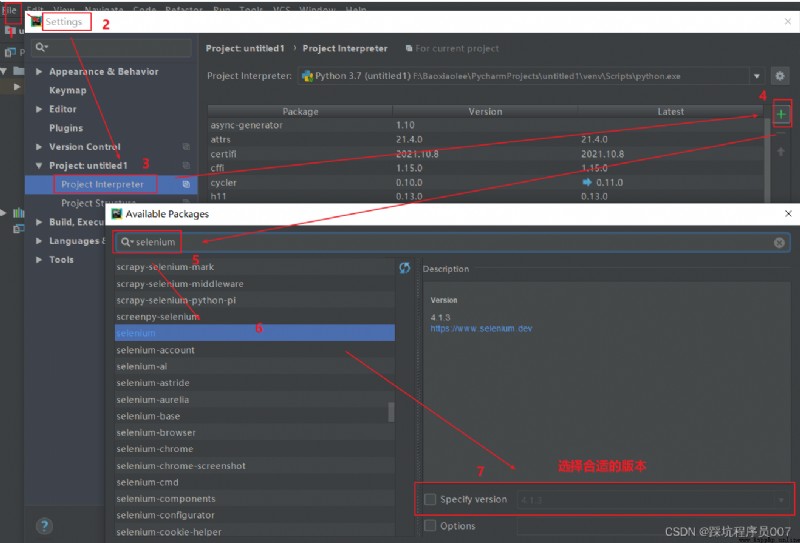The image size is (800, 543).
Task: Click the green plus install package icon
Action: [781, 114]
